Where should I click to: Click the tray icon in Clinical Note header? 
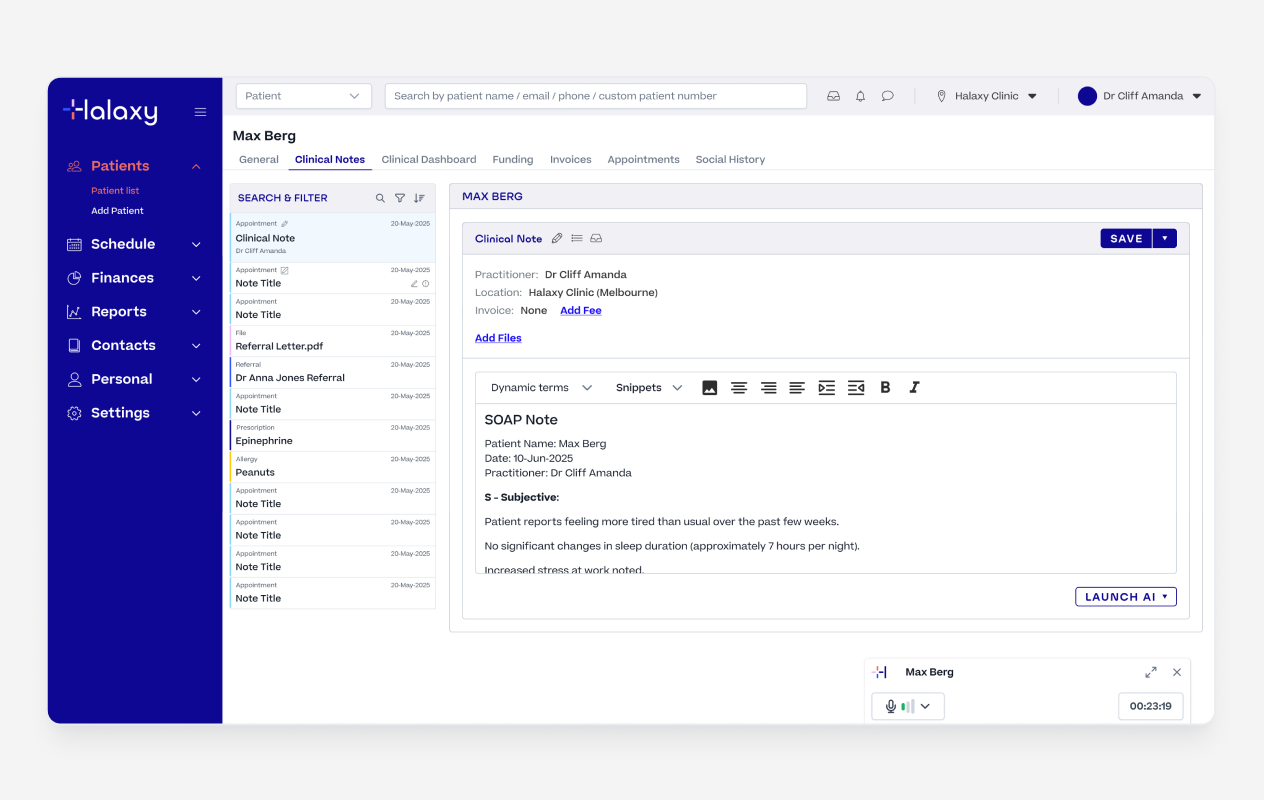pos(596,239)
